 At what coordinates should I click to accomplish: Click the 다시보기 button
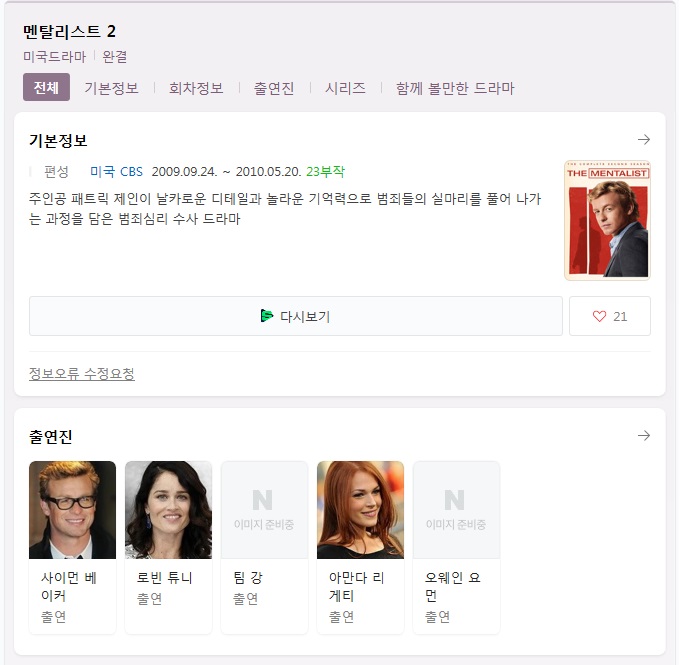pyautogui.click(x=296, y=316)
